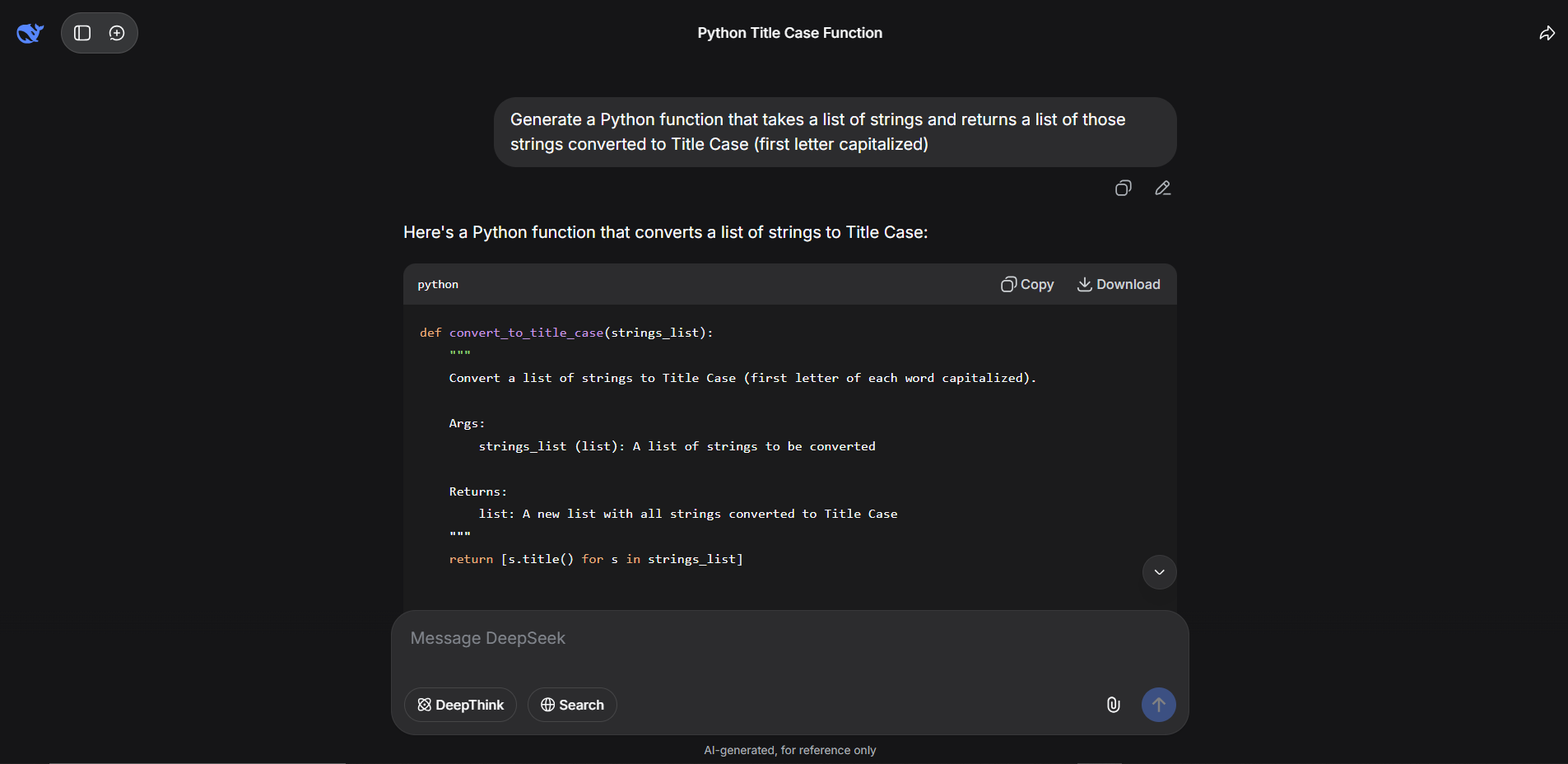Copy the Python code block
This screenshot has height=764, width=1568.
coord(1026,284)
